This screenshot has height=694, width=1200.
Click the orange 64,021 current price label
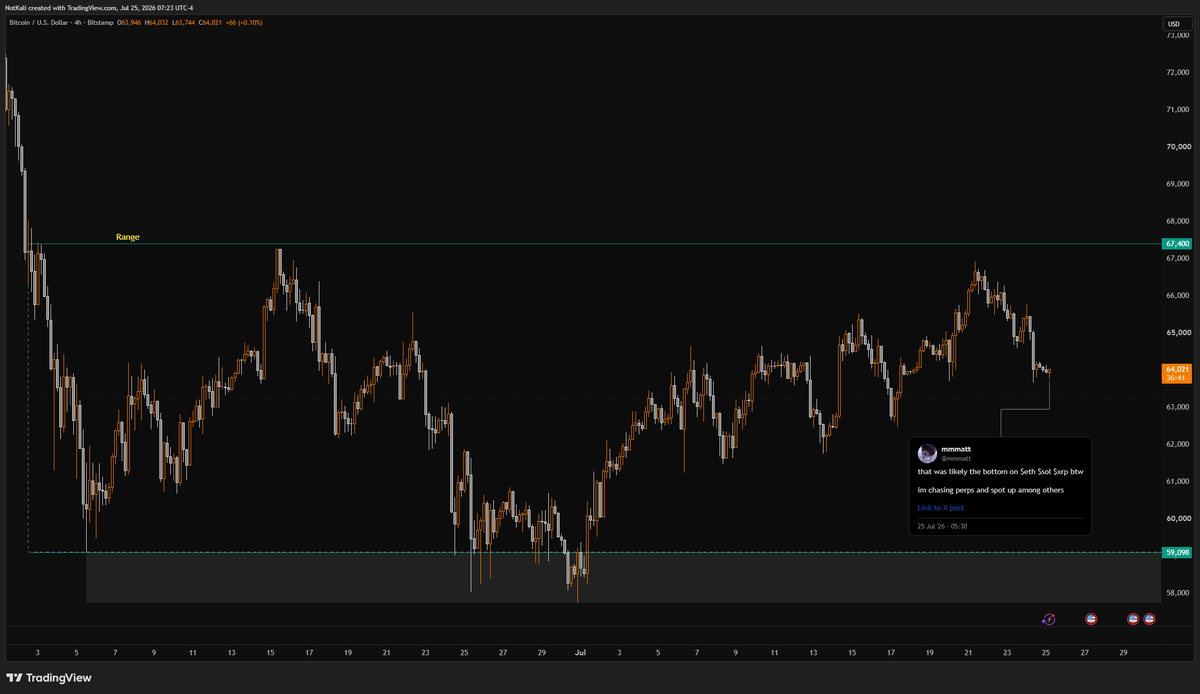(1177, 373)
